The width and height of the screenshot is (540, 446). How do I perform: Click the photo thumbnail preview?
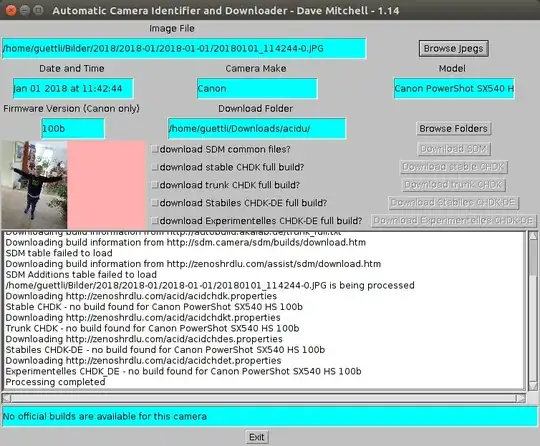(x=34, y=185)
